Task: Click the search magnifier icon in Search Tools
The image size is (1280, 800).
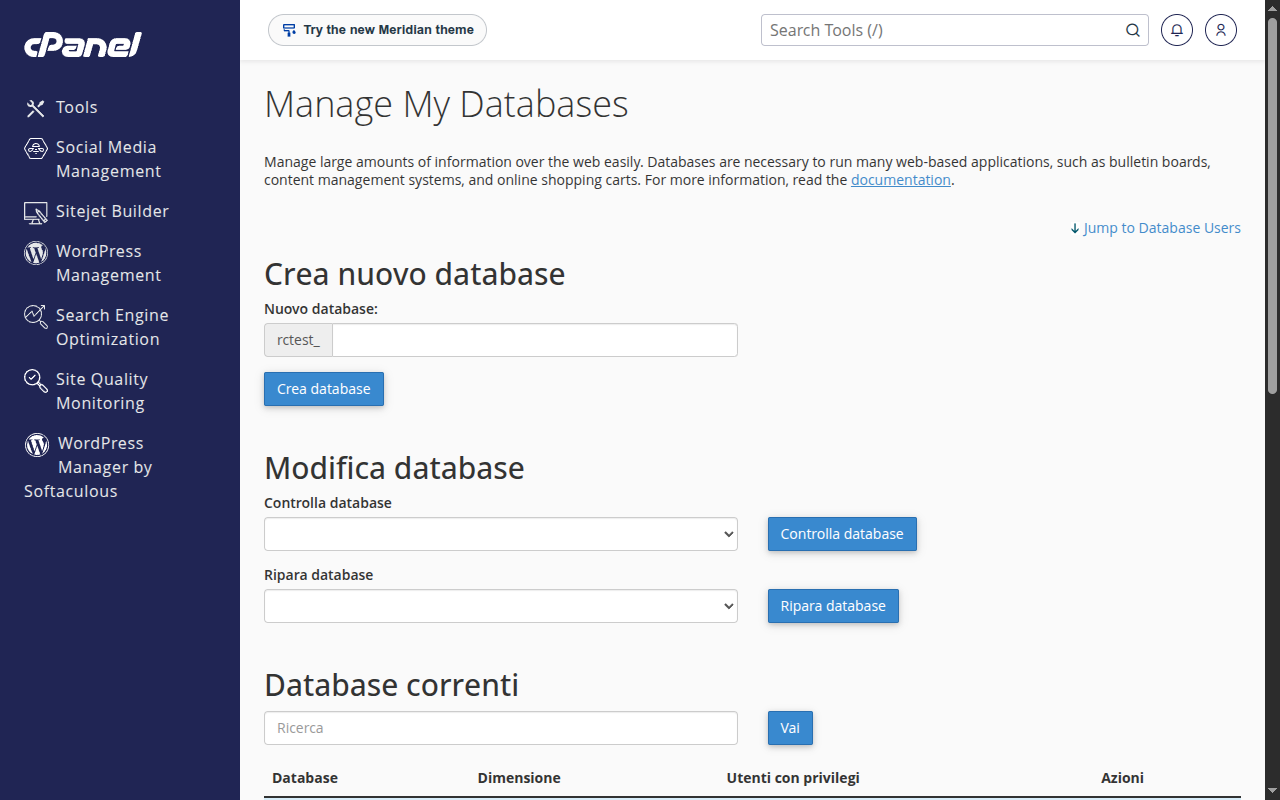Action: (x=1133, y=30)
